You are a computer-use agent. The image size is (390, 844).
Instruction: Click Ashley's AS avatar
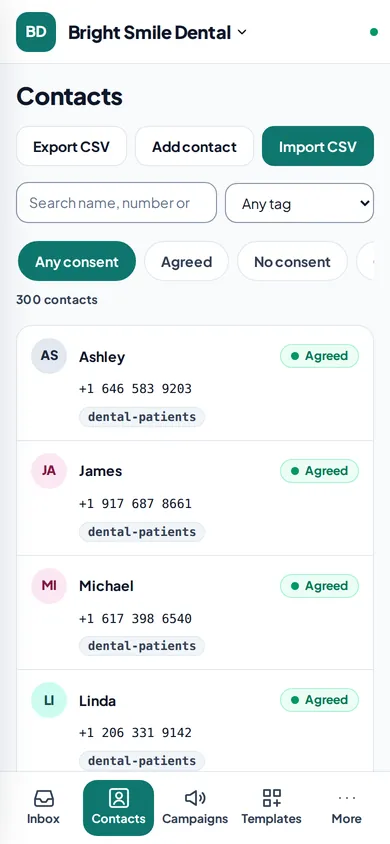[49, 356]
